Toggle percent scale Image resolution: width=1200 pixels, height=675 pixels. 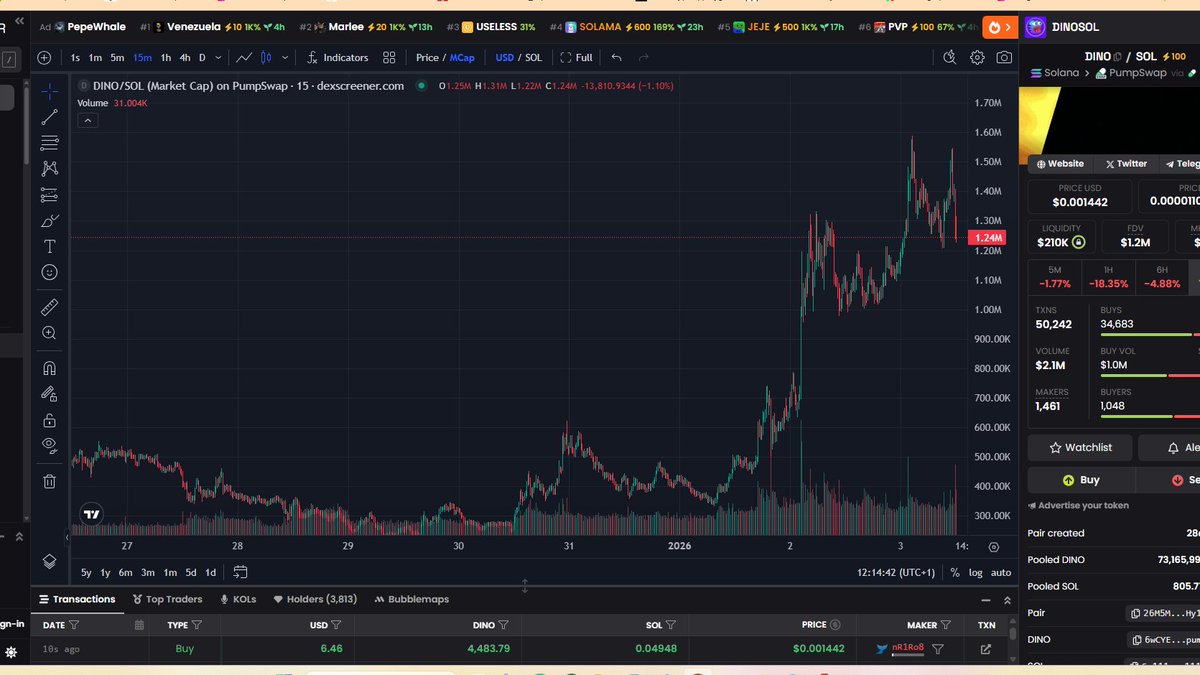955,573
